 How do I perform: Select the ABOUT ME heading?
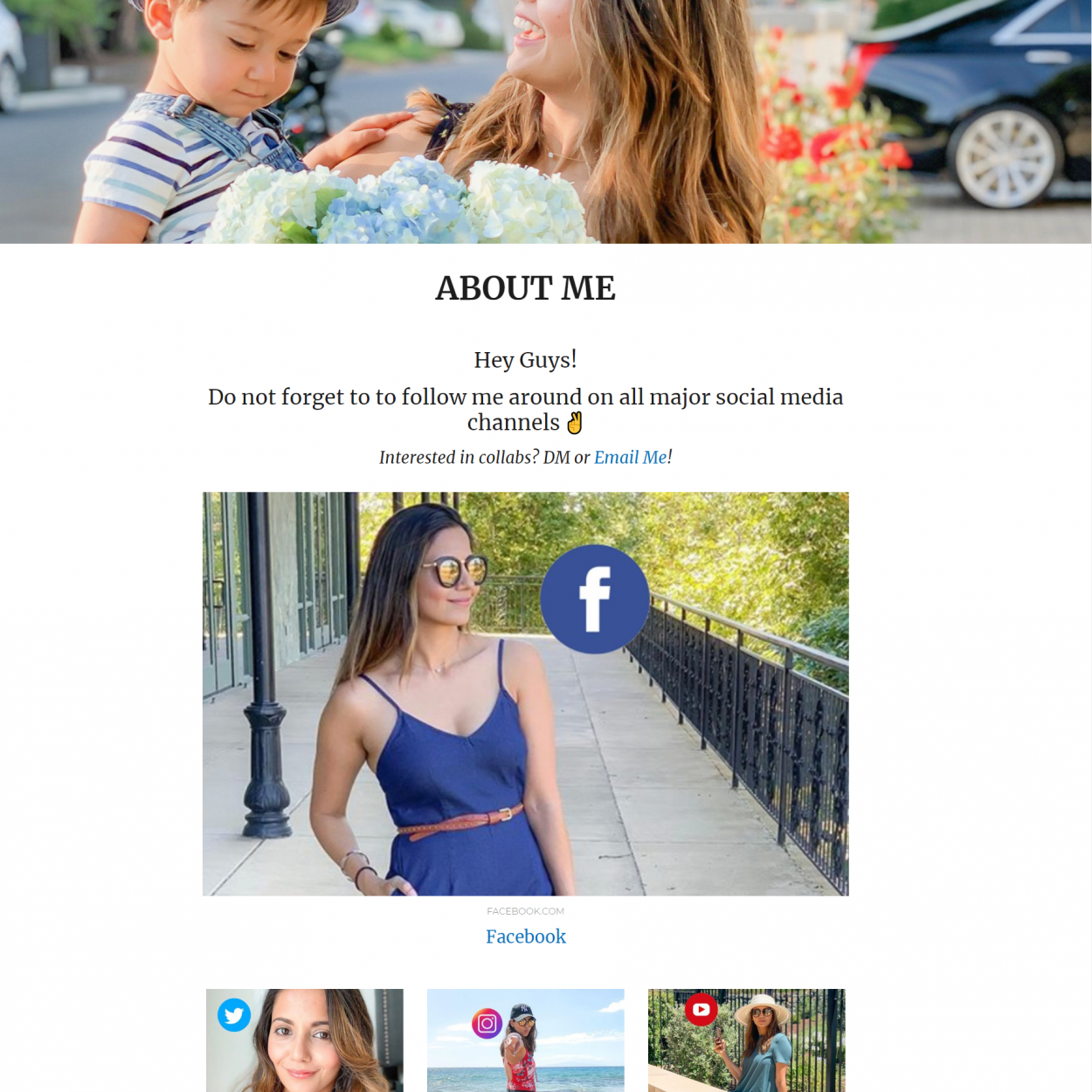click(x=526, y=288)
